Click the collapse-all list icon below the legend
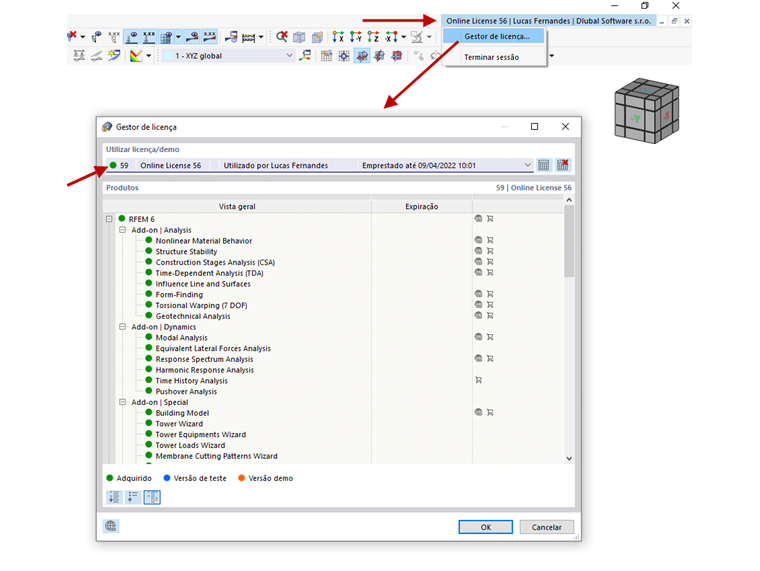This screenshot has width=760, height=571. pyautogui.click(x=133, y=497)
